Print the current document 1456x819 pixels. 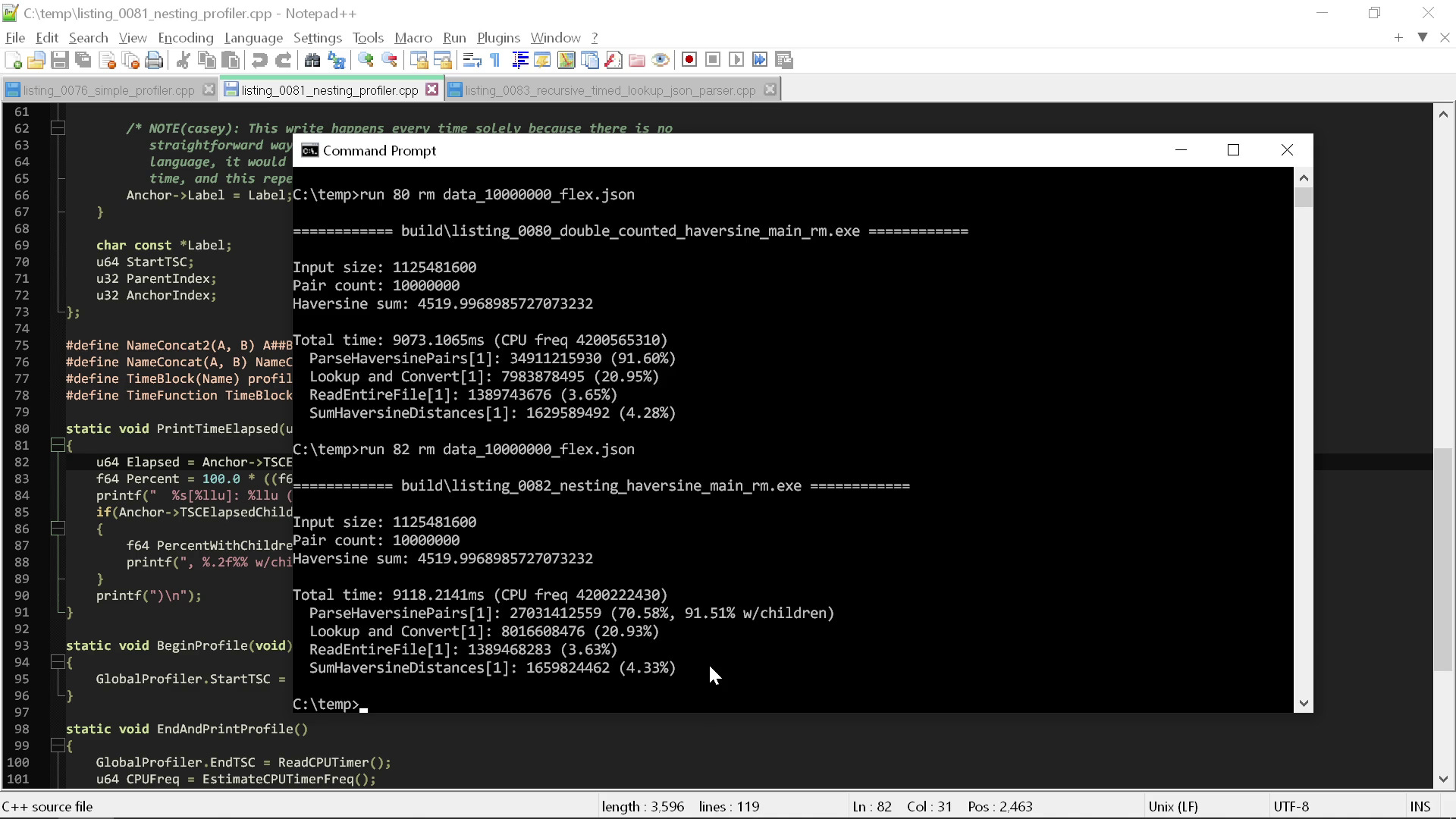point(154,60)
